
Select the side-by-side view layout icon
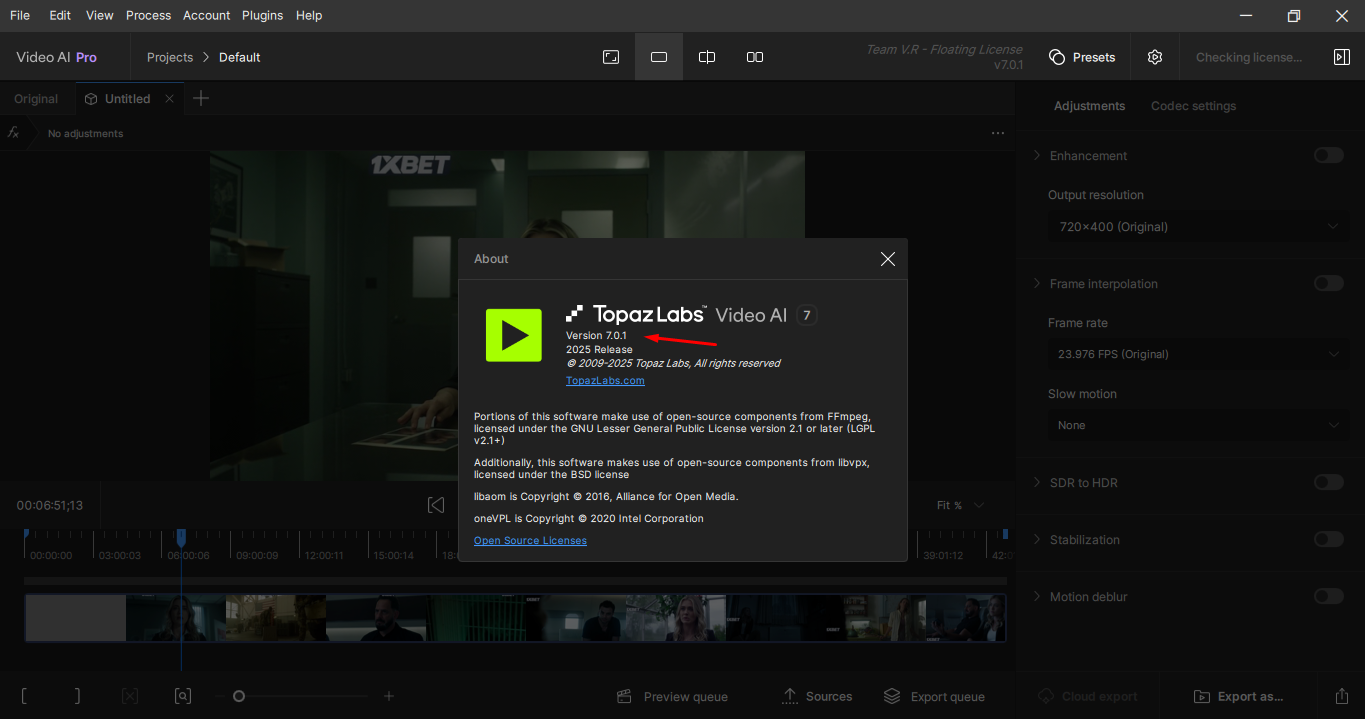pyautogui.click(x=755, y=57)
